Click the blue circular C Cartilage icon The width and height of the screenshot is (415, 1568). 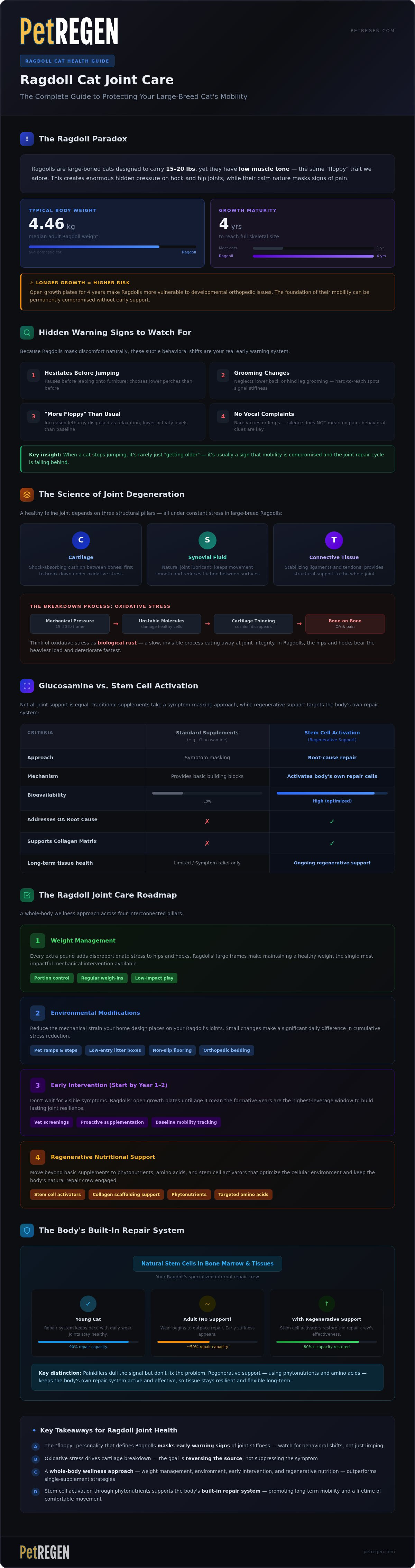(x=81, y=540)
